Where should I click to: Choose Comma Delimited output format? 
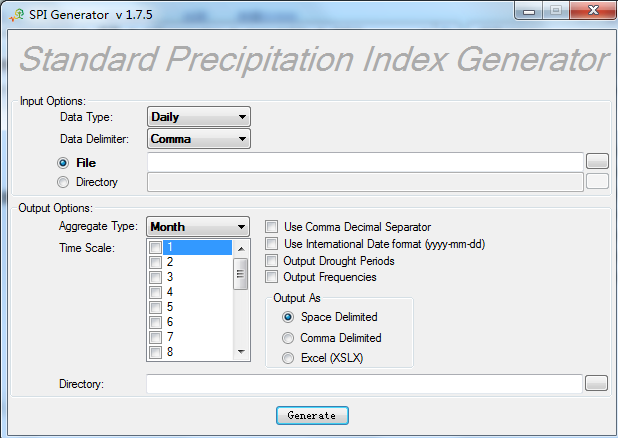coord(289,338)
